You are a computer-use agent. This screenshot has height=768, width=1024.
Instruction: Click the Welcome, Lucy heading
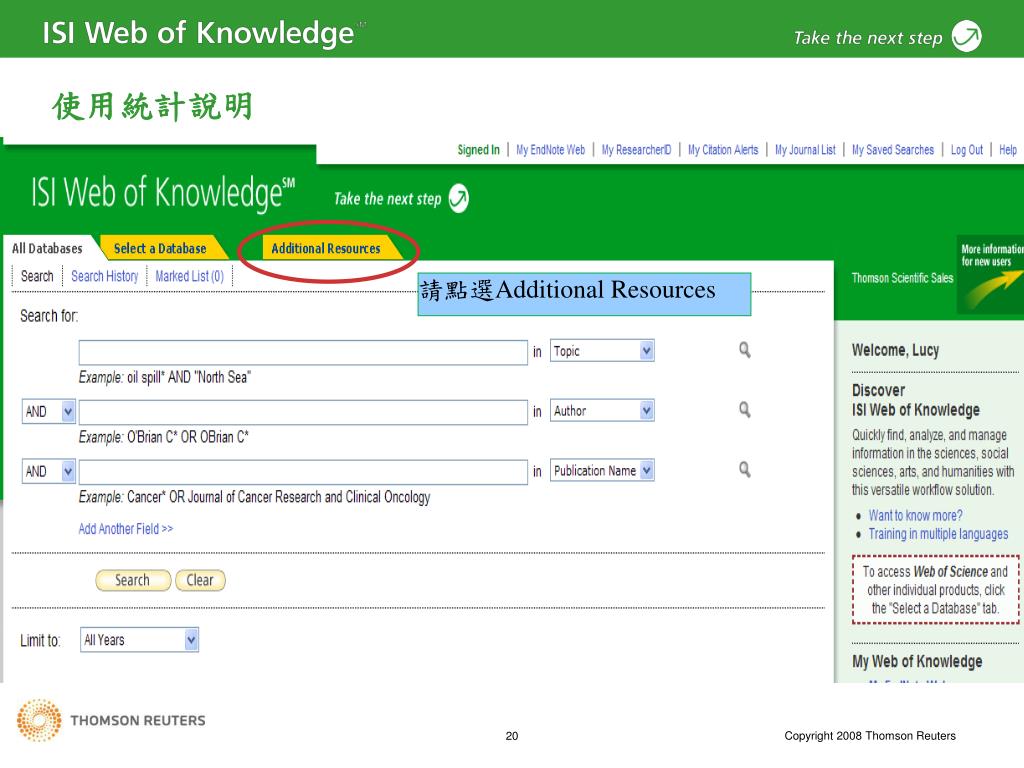895,350
